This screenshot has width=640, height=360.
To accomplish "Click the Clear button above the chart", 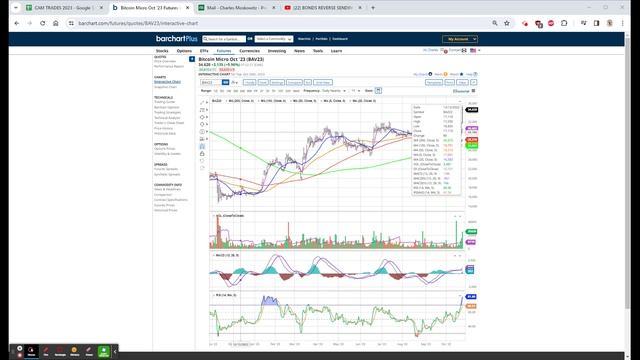I will [462, 82].
